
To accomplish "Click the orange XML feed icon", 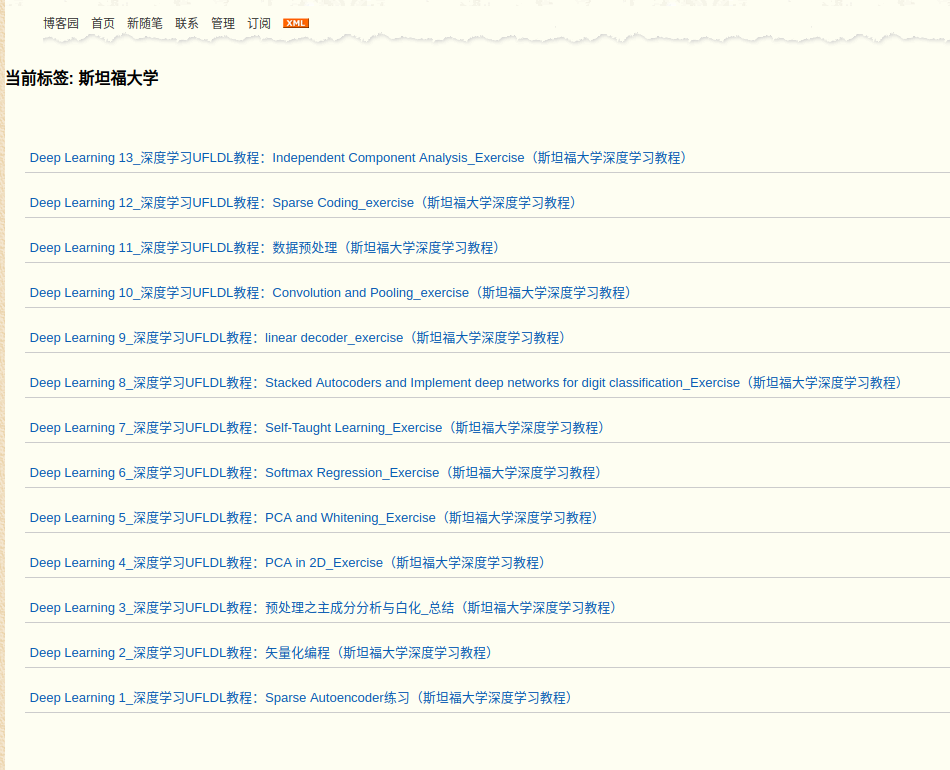I will [x=295, y=22].
